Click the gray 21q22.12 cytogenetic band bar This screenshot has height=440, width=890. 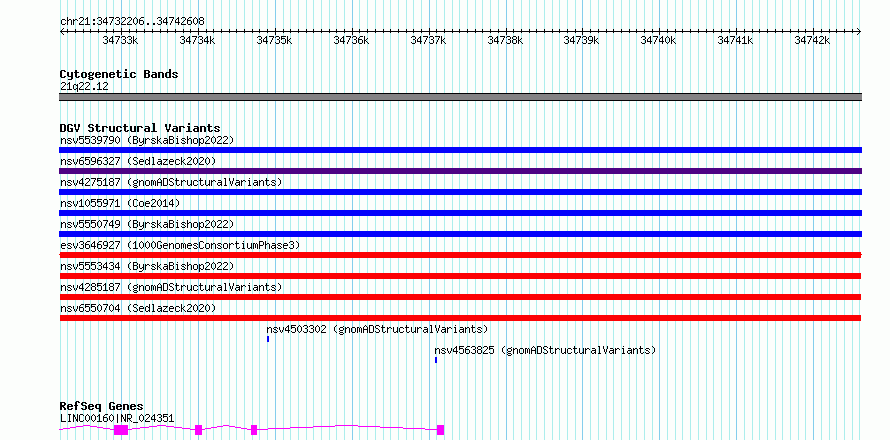460,97
